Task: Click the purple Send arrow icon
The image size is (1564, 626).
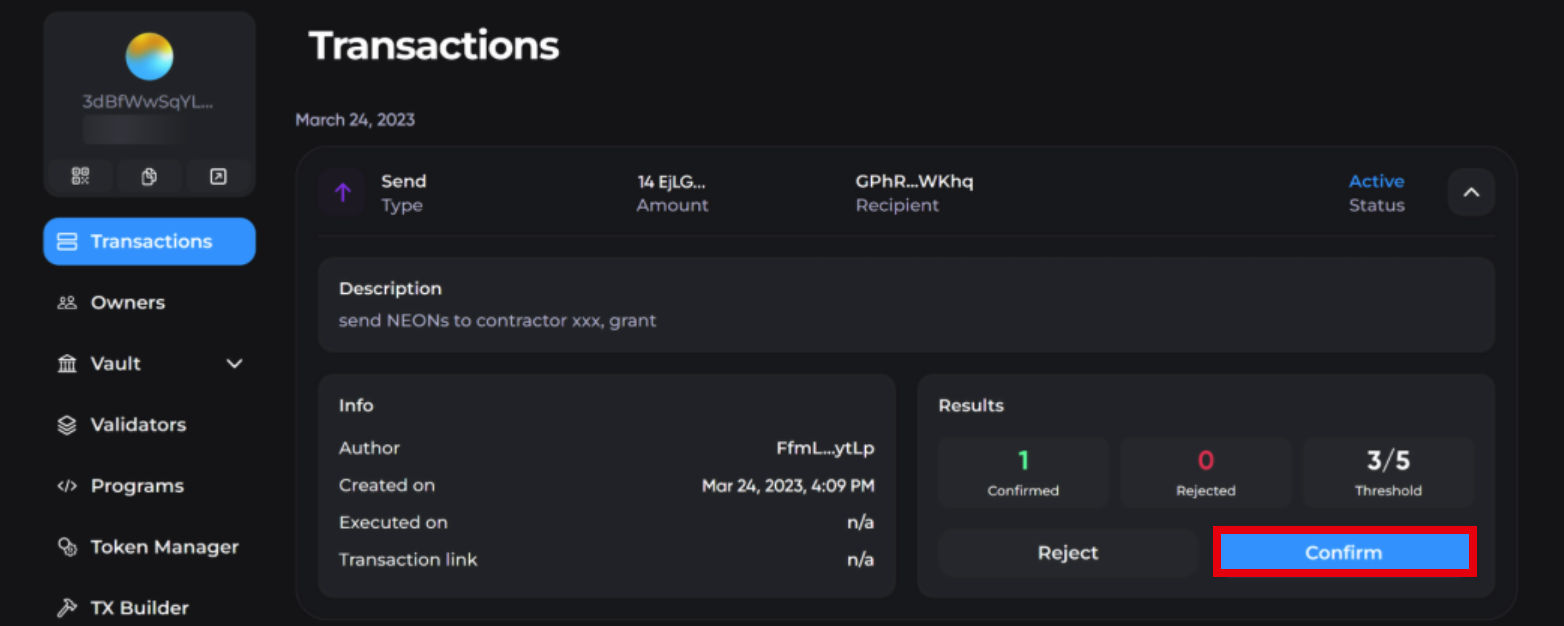Action: [343, 193]
